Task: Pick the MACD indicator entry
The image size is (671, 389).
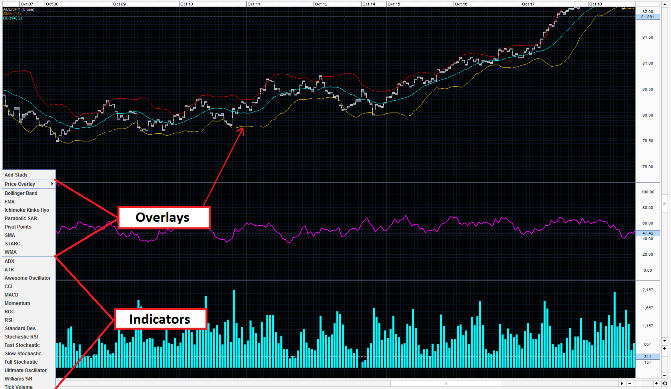Action: (11, 295)
